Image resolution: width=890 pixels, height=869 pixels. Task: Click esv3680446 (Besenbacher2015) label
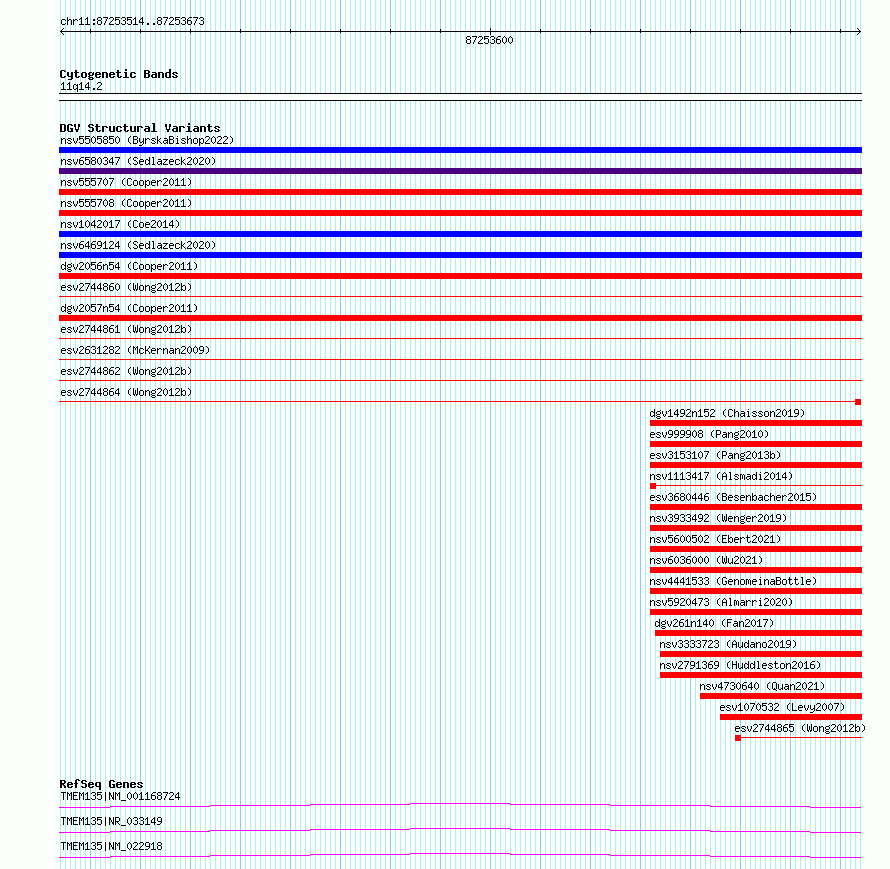point(733,497)
